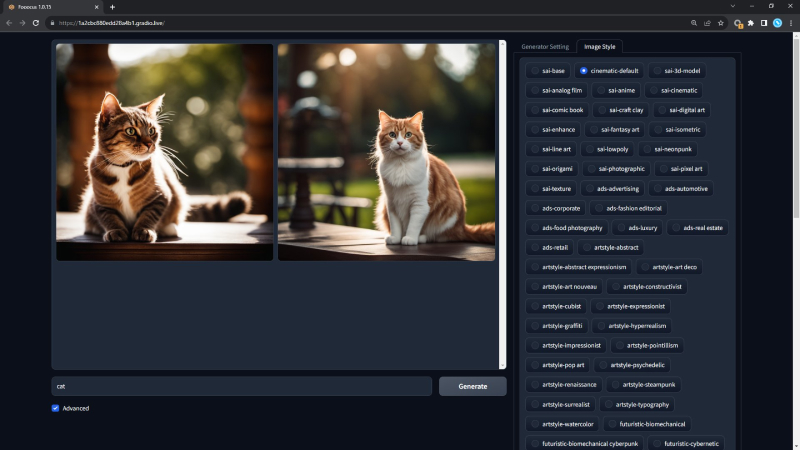
Task: Open the zoom magnifier icon in address bar
Action: click(x=694, y=23)
